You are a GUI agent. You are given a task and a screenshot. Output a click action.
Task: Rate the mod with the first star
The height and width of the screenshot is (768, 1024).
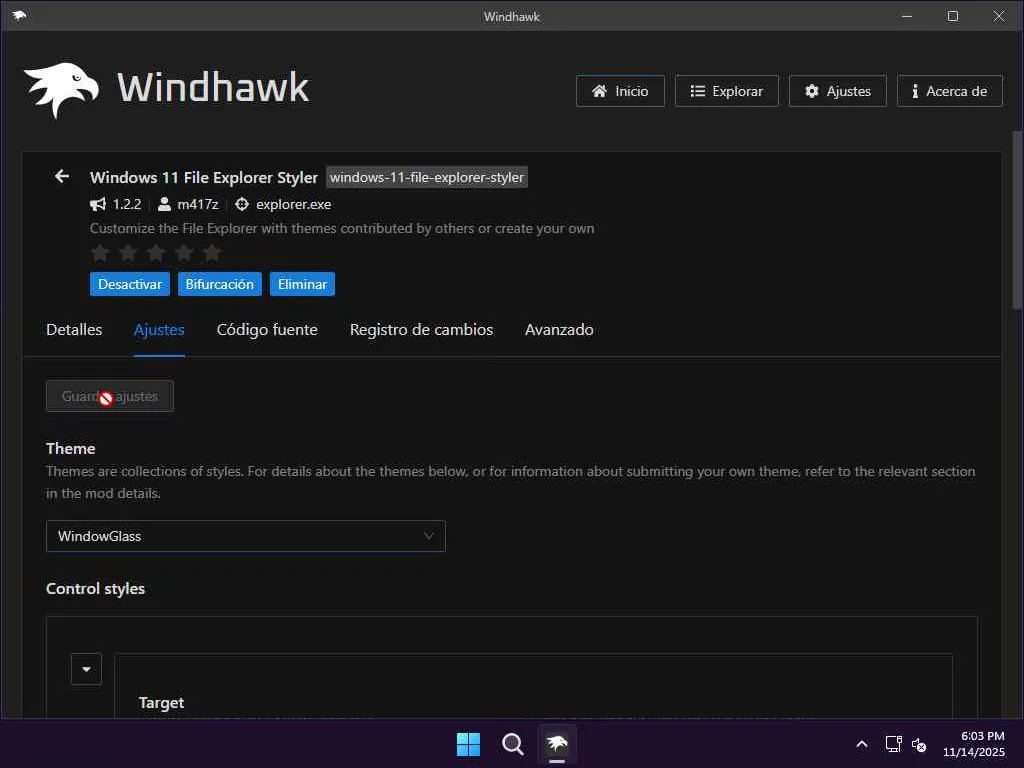pyautogui.click(x=100, y=253)
